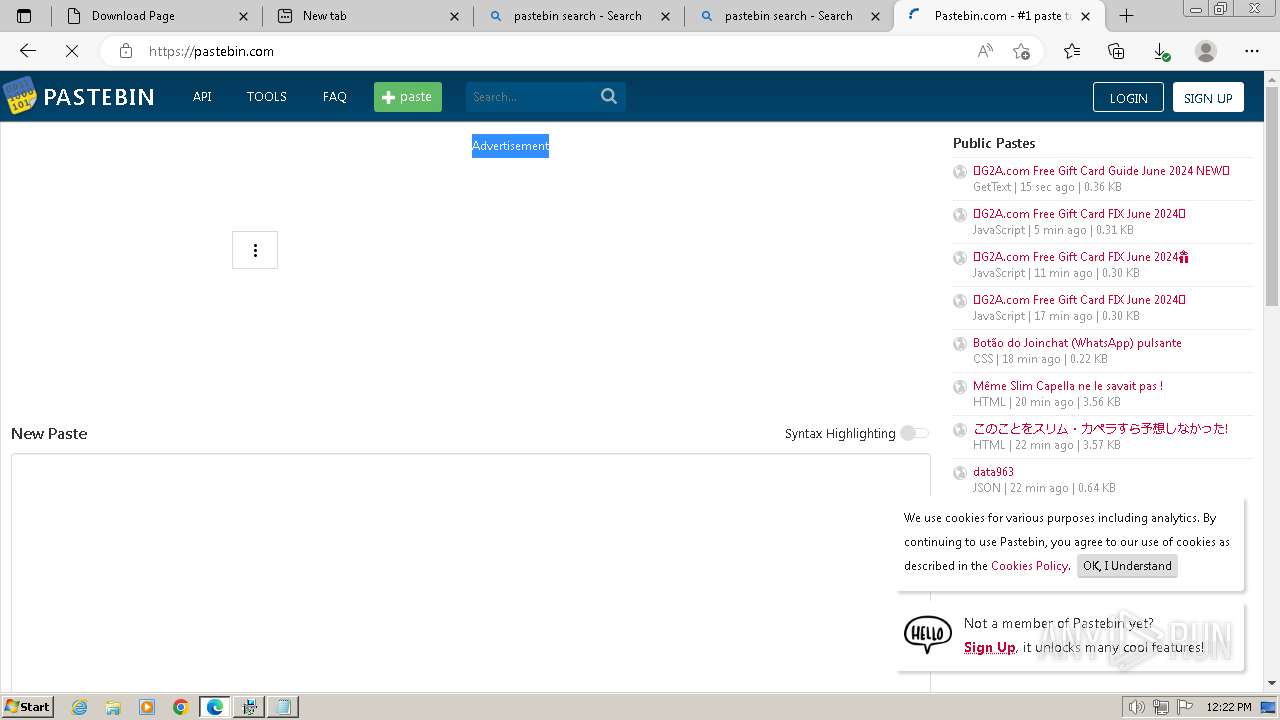Switch to the New tab tab
Screen dimensions: 1280x720
pos(368,16)
